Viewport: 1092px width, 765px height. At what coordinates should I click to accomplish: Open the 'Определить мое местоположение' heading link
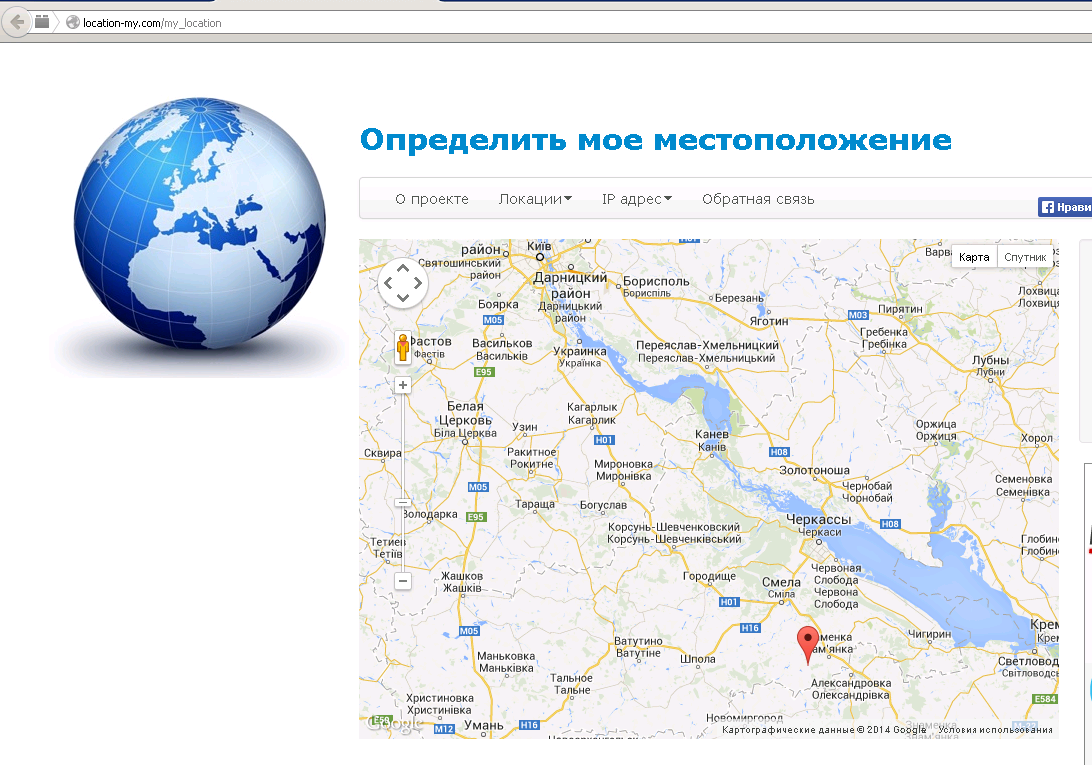(x=655, y=140)
